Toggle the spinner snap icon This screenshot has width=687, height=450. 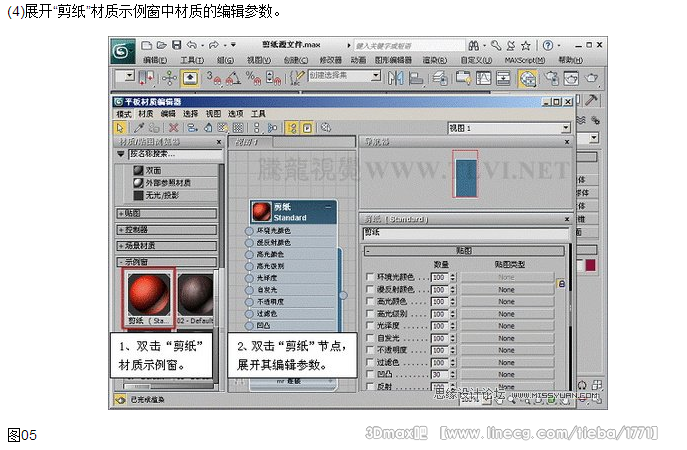point(273,78)
